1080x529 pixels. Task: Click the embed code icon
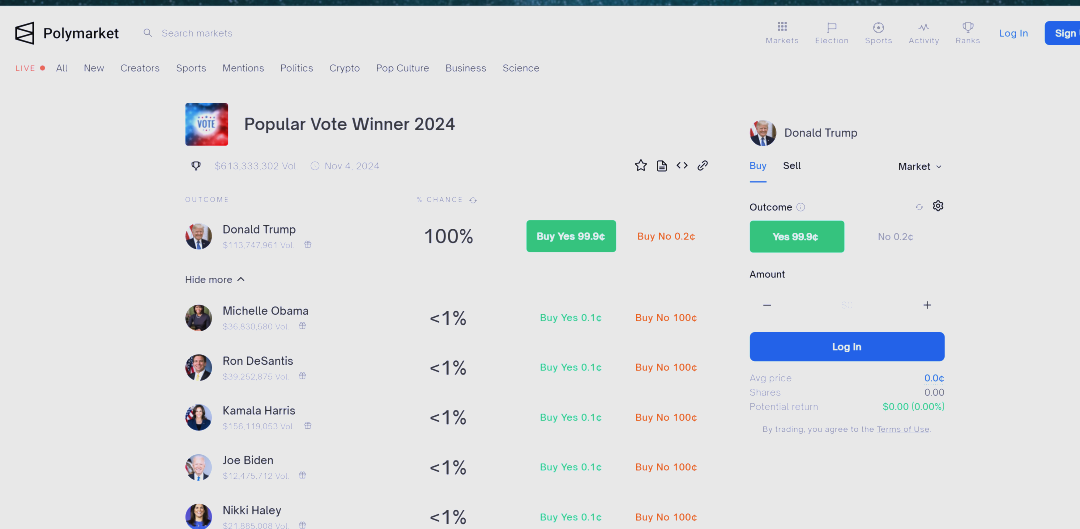pyautogui.click(x=682, y=165)
